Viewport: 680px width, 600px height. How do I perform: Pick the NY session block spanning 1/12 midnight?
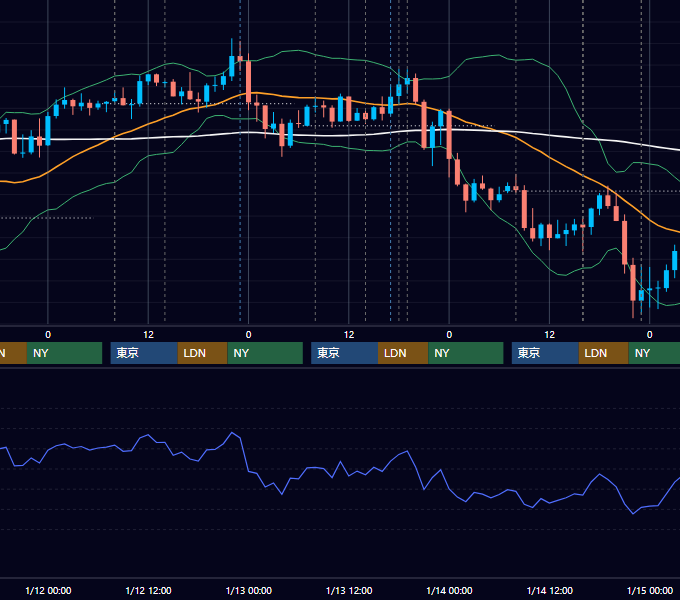(x=64, y=353)
